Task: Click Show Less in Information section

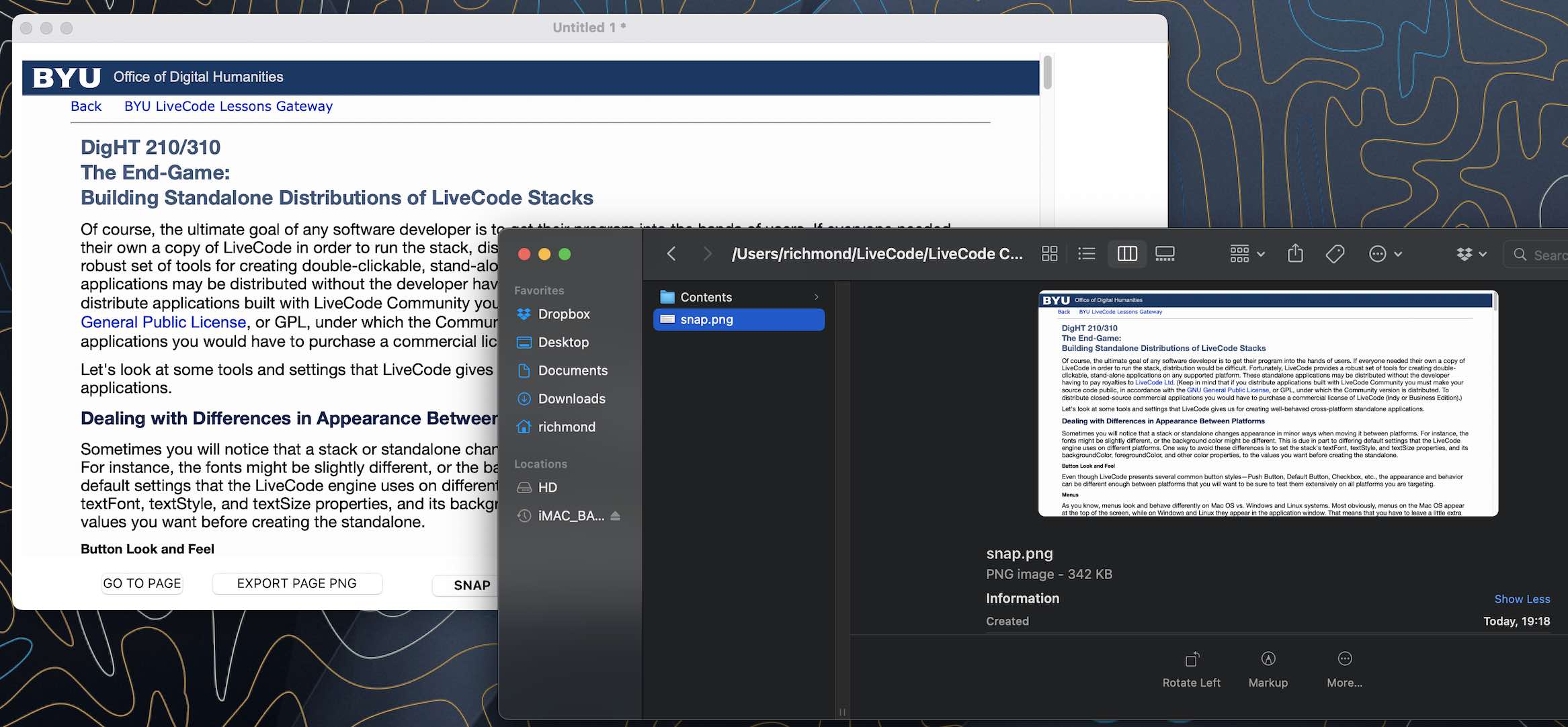Action: point(1522,599)
